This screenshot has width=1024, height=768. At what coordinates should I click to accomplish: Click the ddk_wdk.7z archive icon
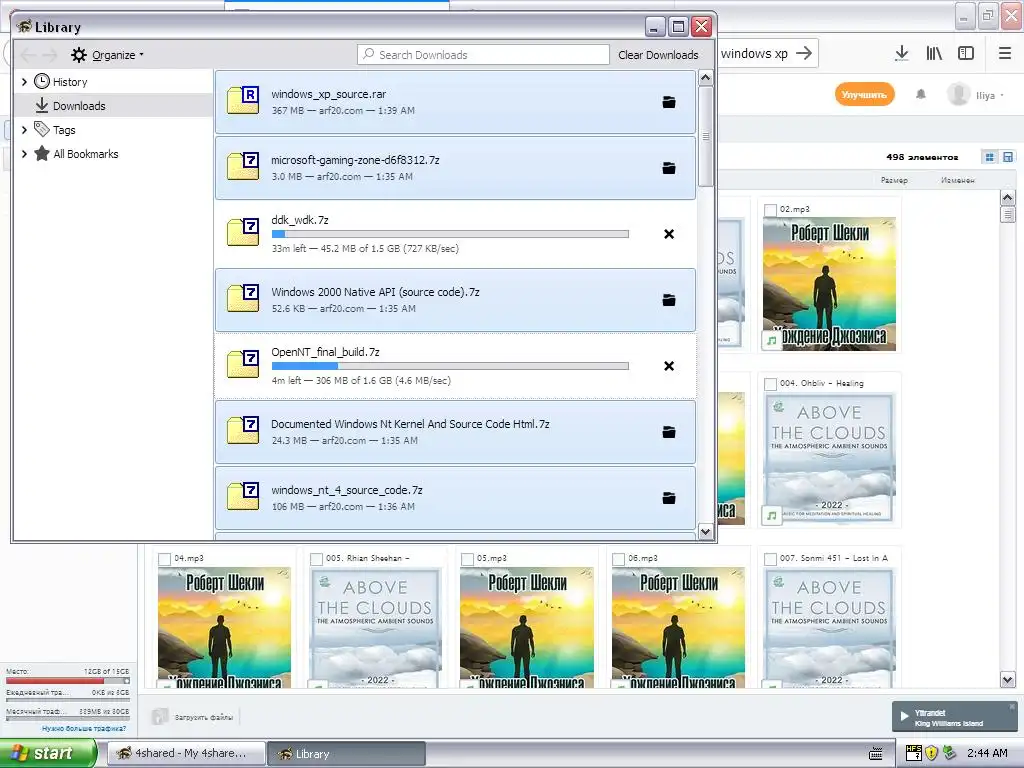tap(243, 232)
